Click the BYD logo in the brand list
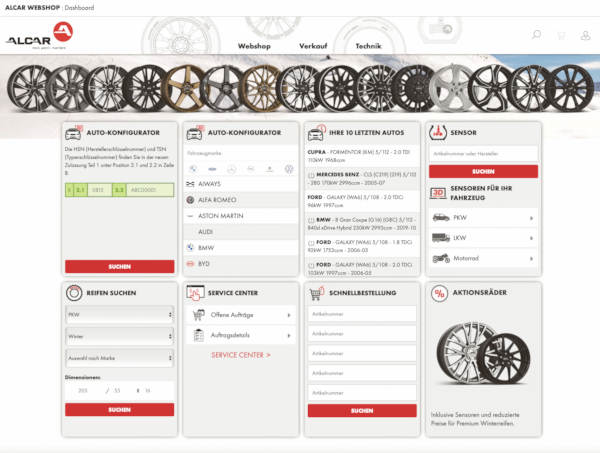 point(190,264)
